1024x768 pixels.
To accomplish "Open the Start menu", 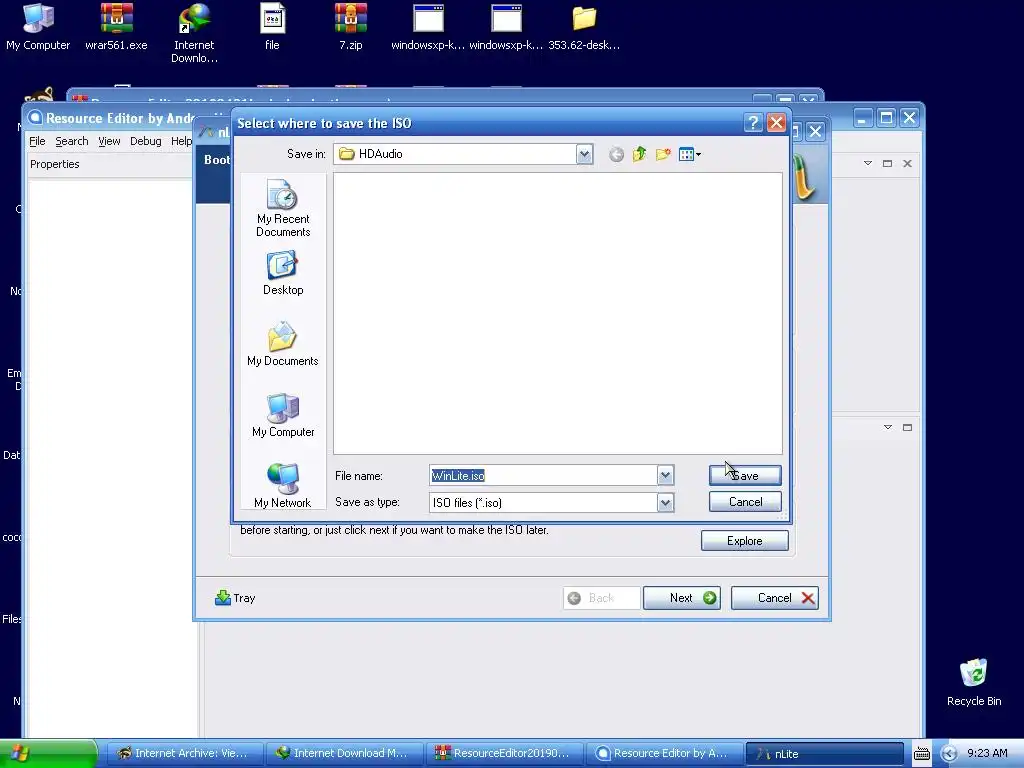I will [x=48, y=754].
